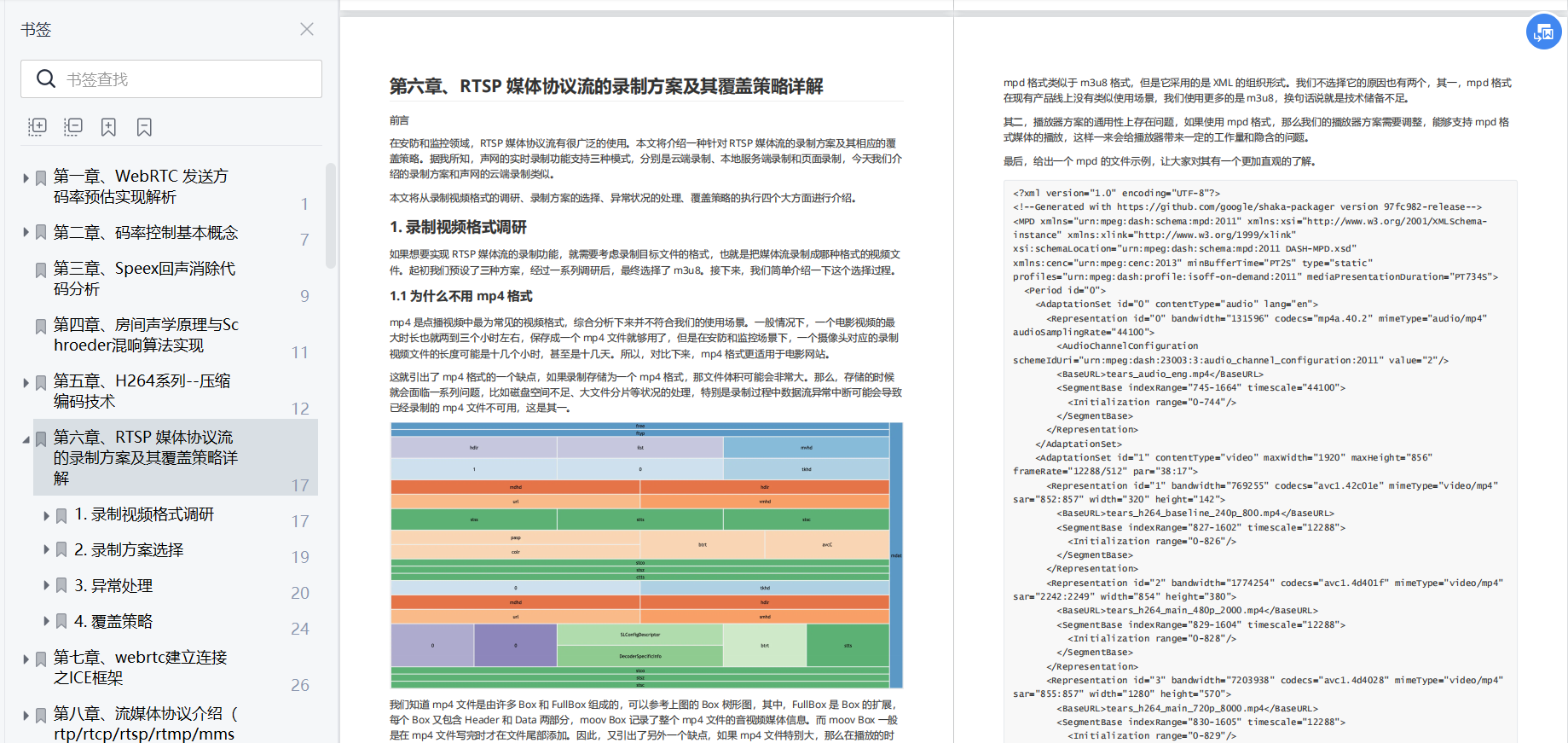Open bookmark 第一章、WebRTC 发送方码率预估实现解析
This screenshot has height=743, width=1568.
[x=141, y=186]
